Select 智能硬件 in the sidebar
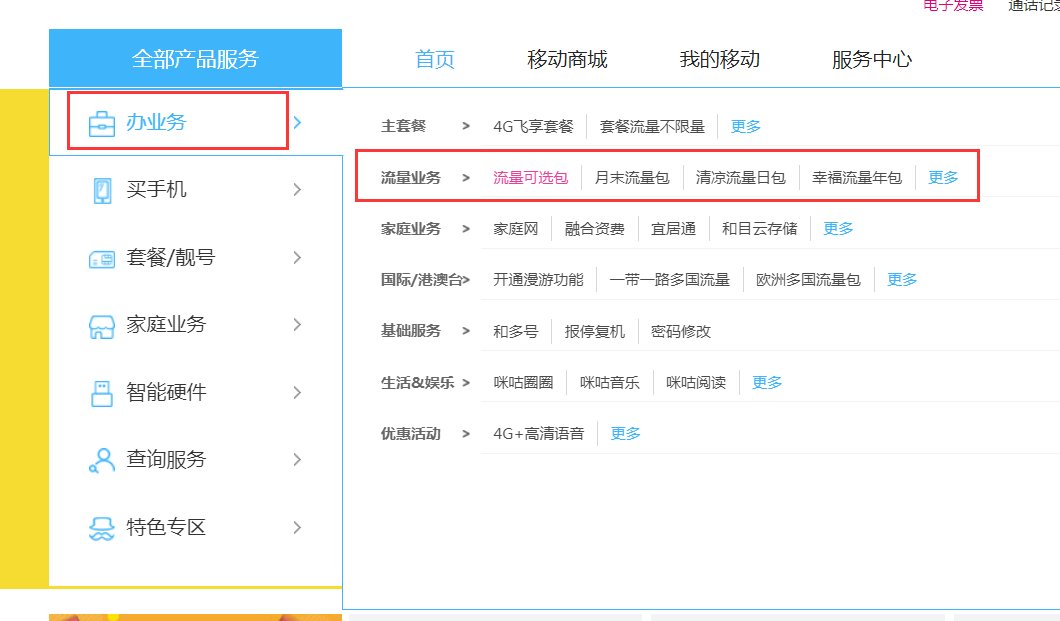1060x621 pixels. pyautogui.click(x=166, y=392)
